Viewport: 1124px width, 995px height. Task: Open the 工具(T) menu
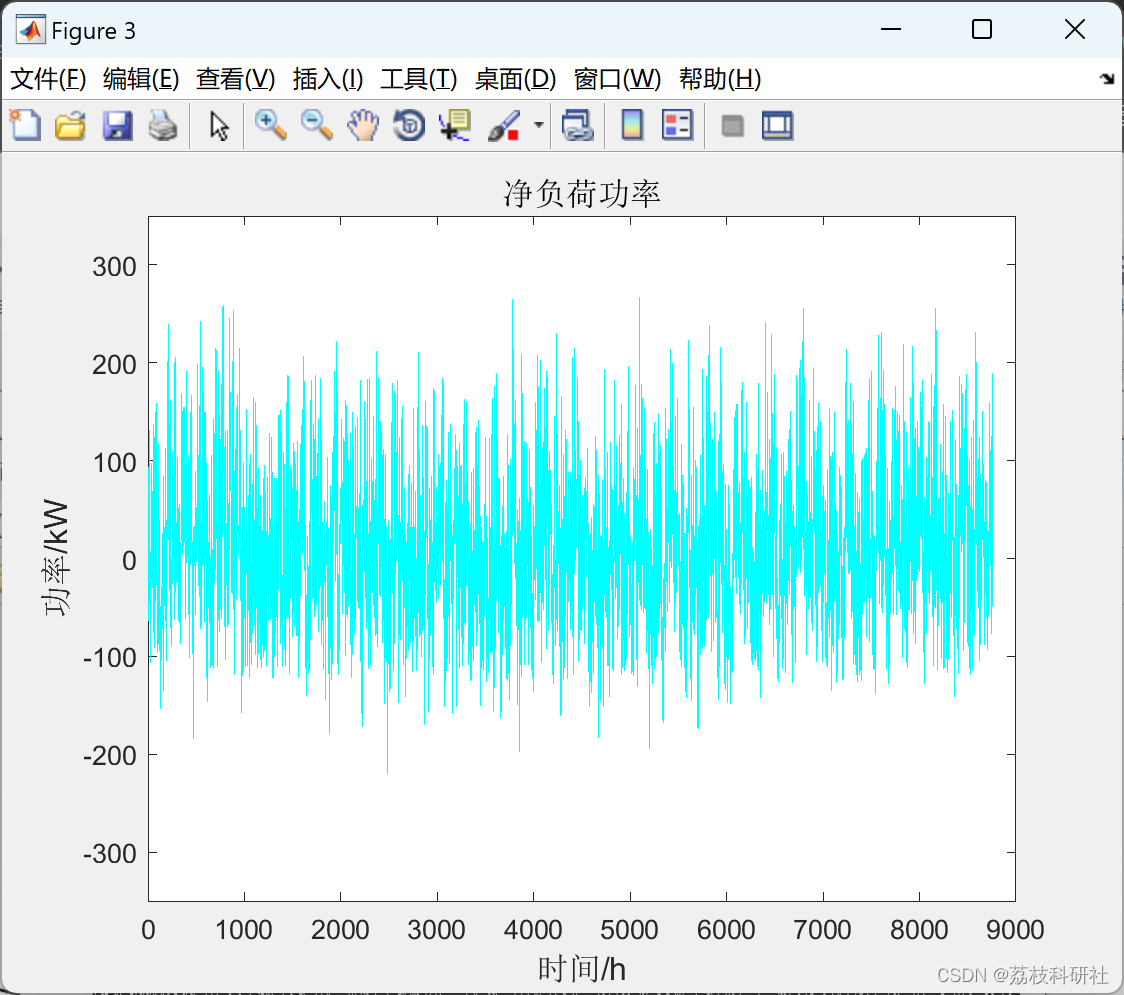click(x=419, y=79)
